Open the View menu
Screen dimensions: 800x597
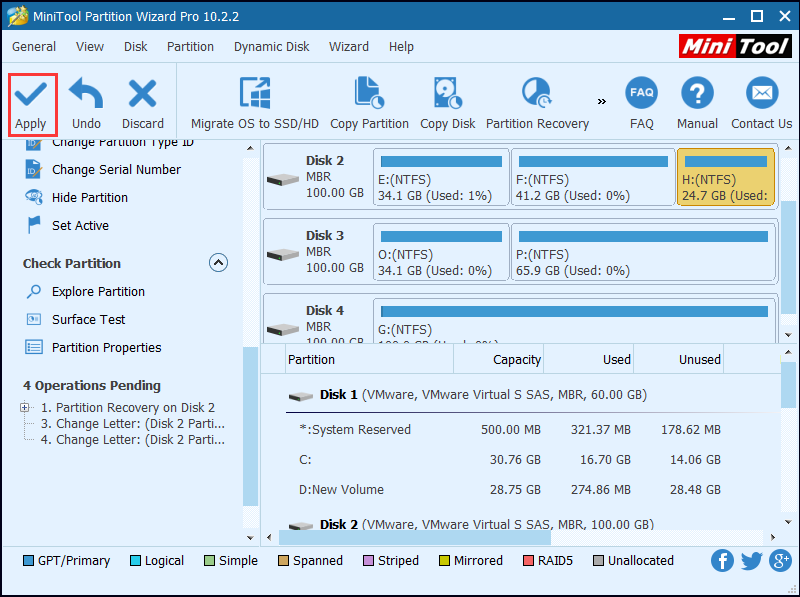[90, 46]
